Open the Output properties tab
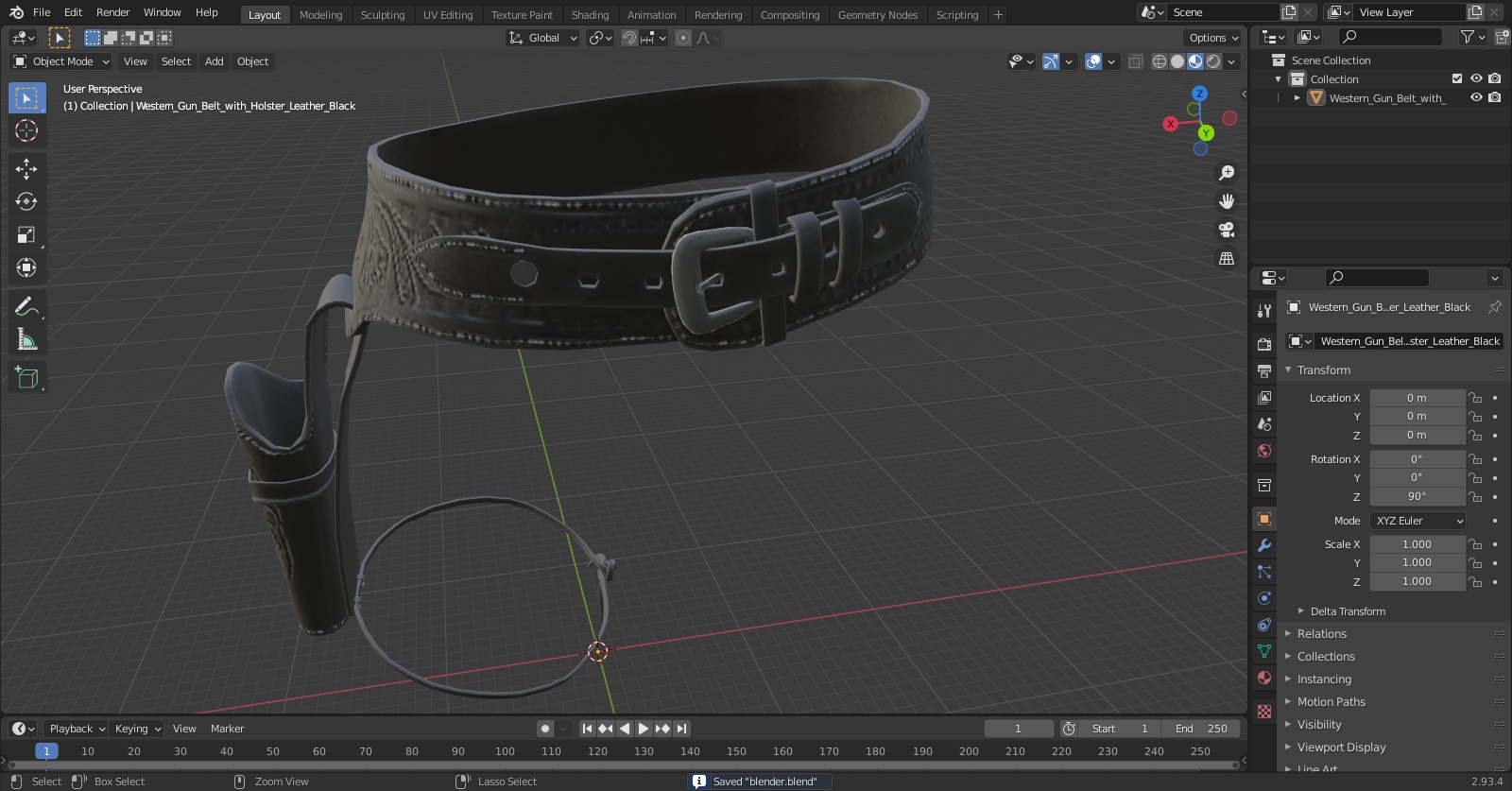The width and height of the screenshot is (1512, 791). coord(1264,370)
